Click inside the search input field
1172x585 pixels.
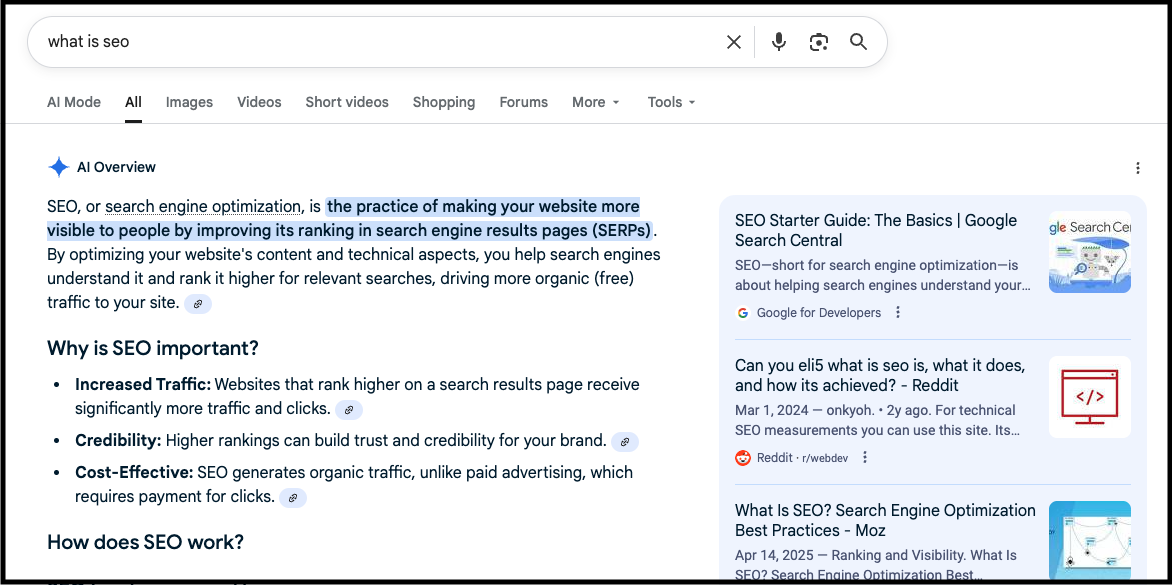tap(380, 42)
